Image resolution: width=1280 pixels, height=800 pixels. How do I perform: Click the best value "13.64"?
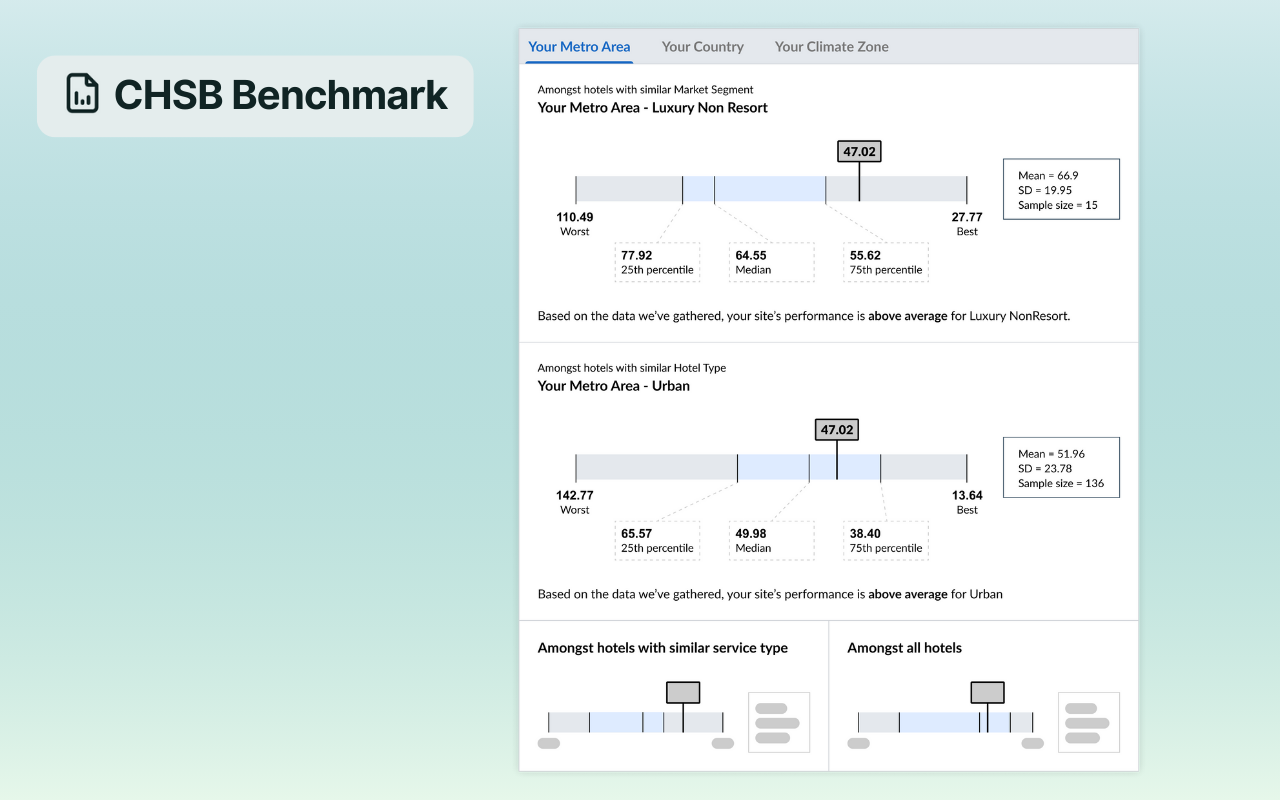click(967, 495)
